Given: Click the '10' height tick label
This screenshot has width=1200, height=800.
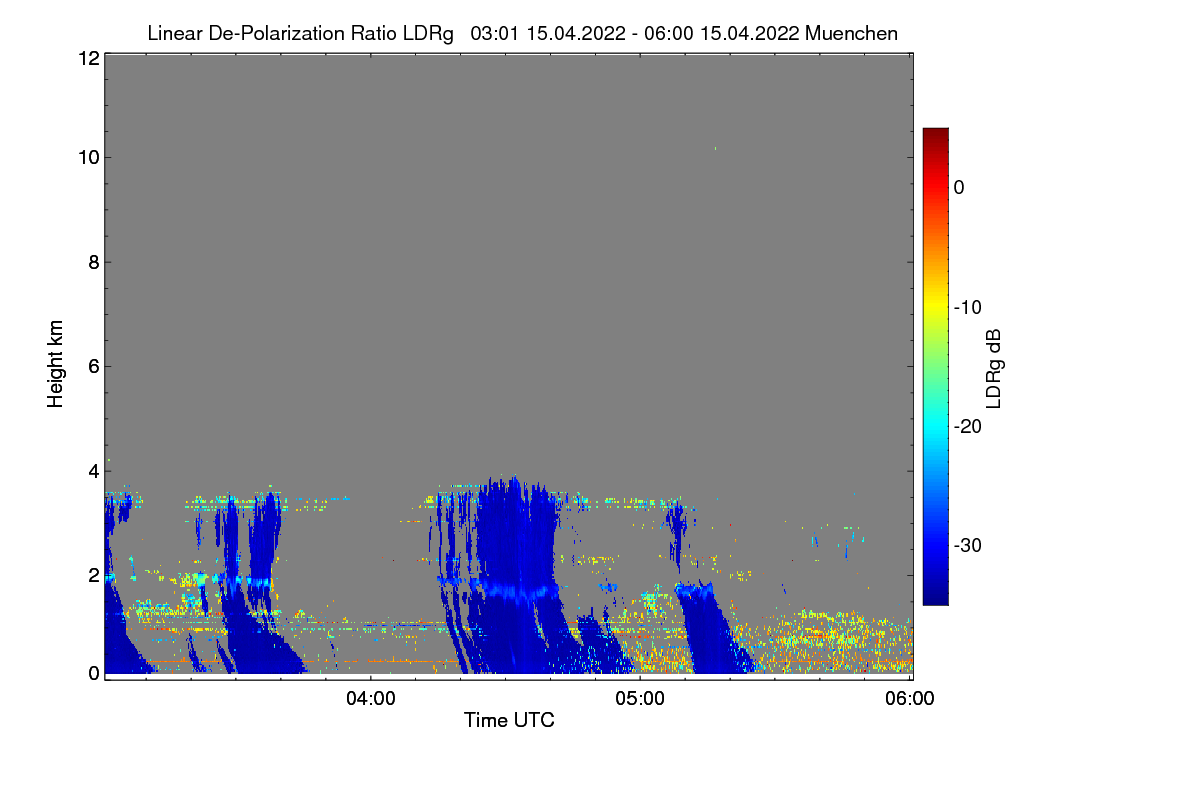Looking at the screenshot, I should [x=87, y=157].
